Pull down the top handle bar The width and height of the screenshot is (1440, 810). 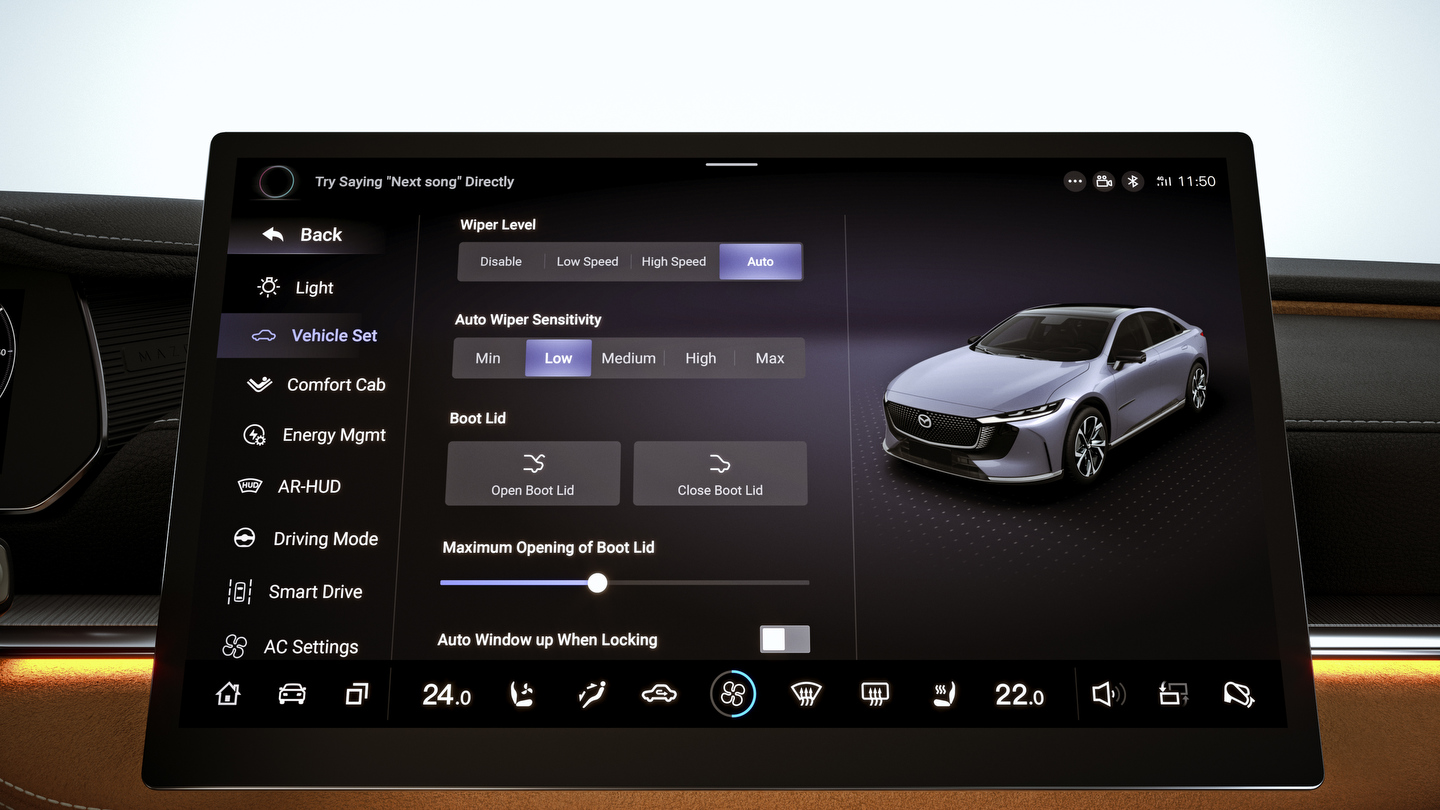tap(731, 164)
